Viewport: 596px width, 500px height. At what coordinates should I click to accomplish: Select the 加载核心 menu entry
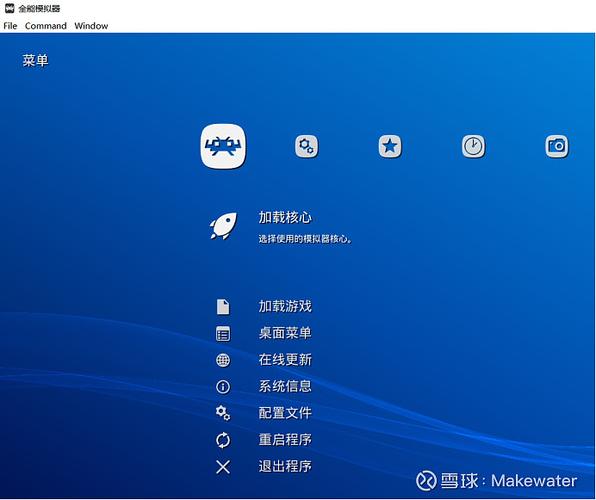click(x=285, y=217)
